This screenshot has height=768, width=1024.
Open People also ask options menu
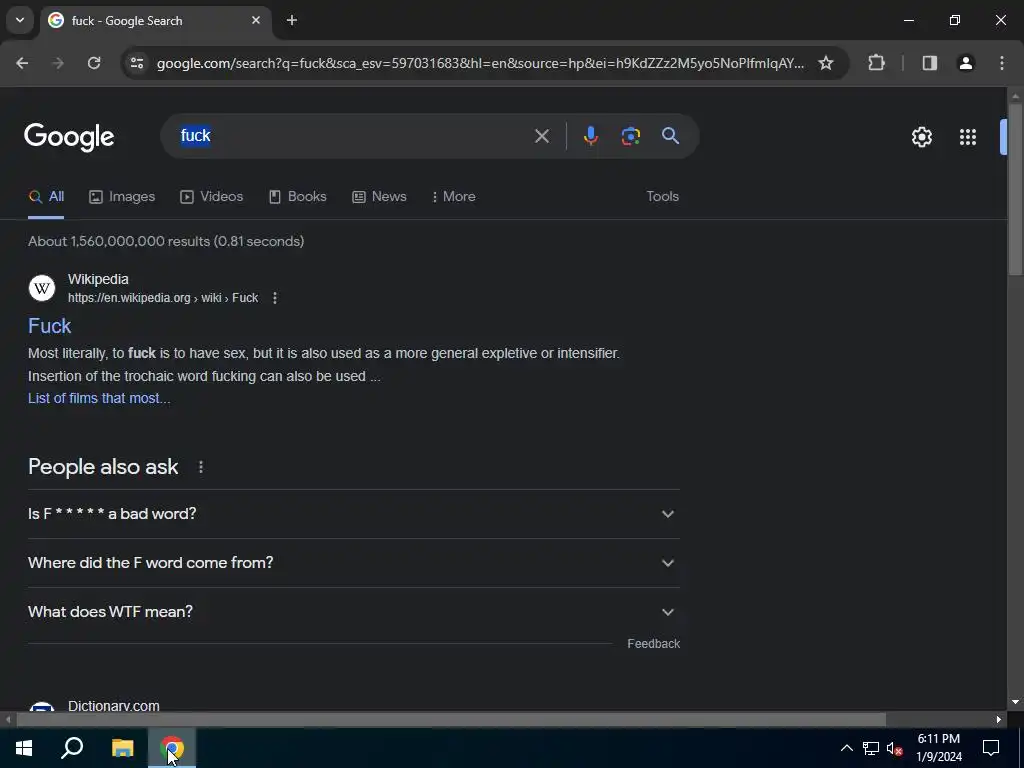click(x=200, y=467)
